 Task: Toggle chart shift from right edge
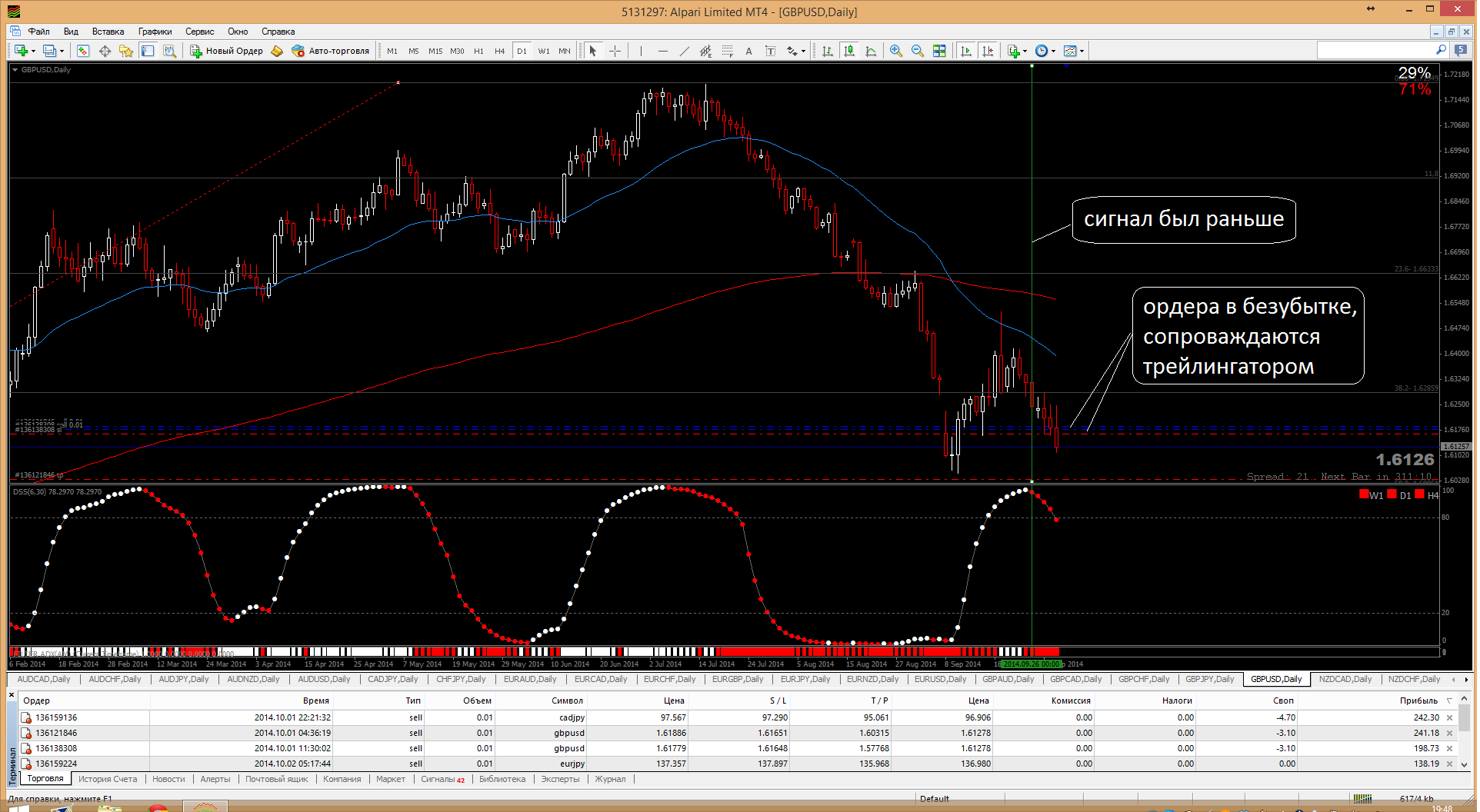988,51
